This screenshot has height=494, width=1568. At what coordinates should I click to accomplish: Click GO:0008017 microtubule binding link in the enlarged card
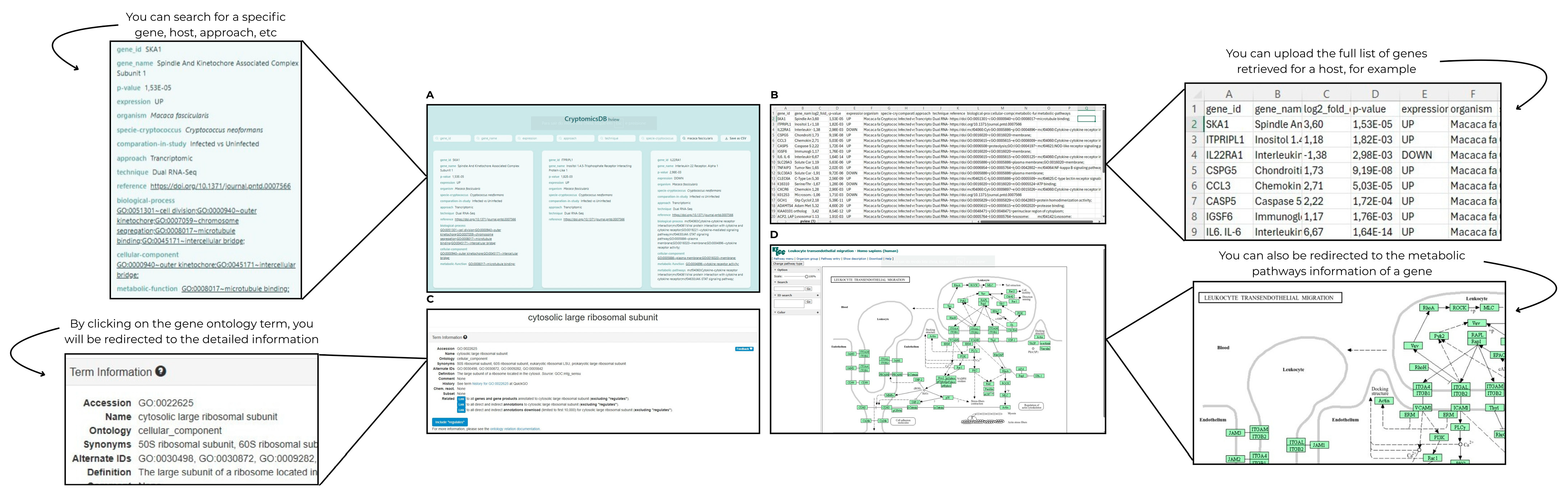[x=236, y=289]
